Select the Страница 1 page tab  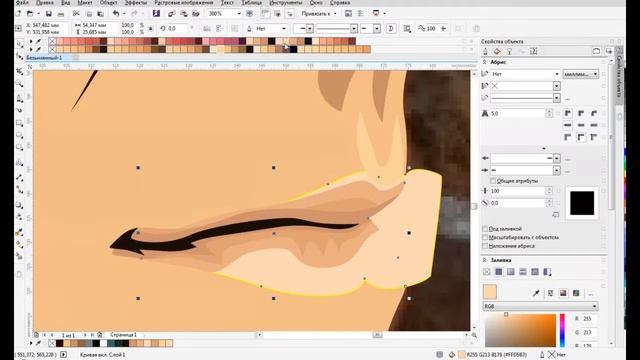pos(123,335)
